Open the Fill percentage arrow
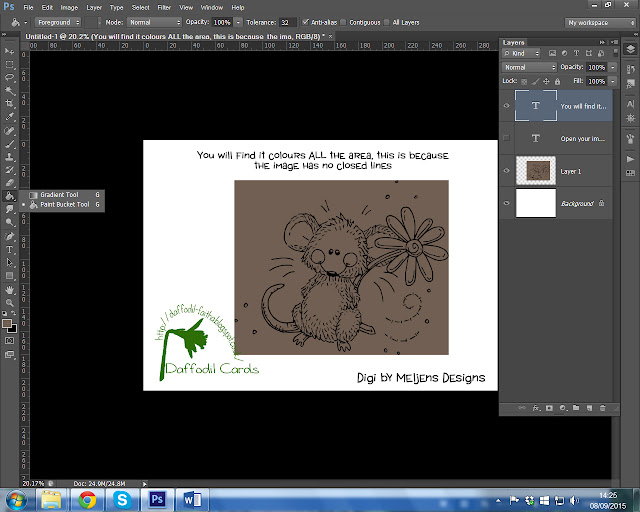 coord(613,81)
